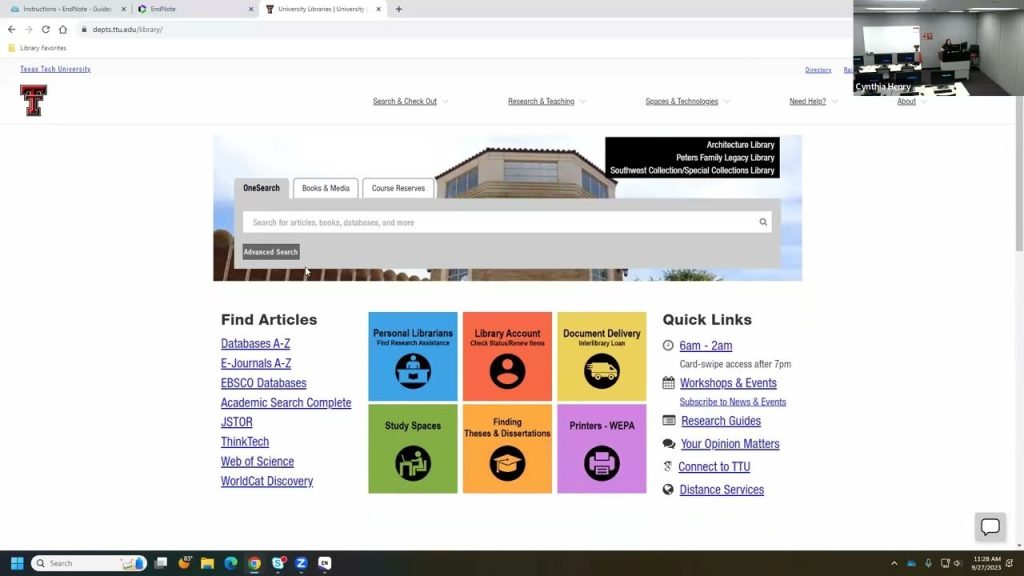Open the Academic Search Complete link
This screenshot has height=576, width=1024.
point(286,402)
